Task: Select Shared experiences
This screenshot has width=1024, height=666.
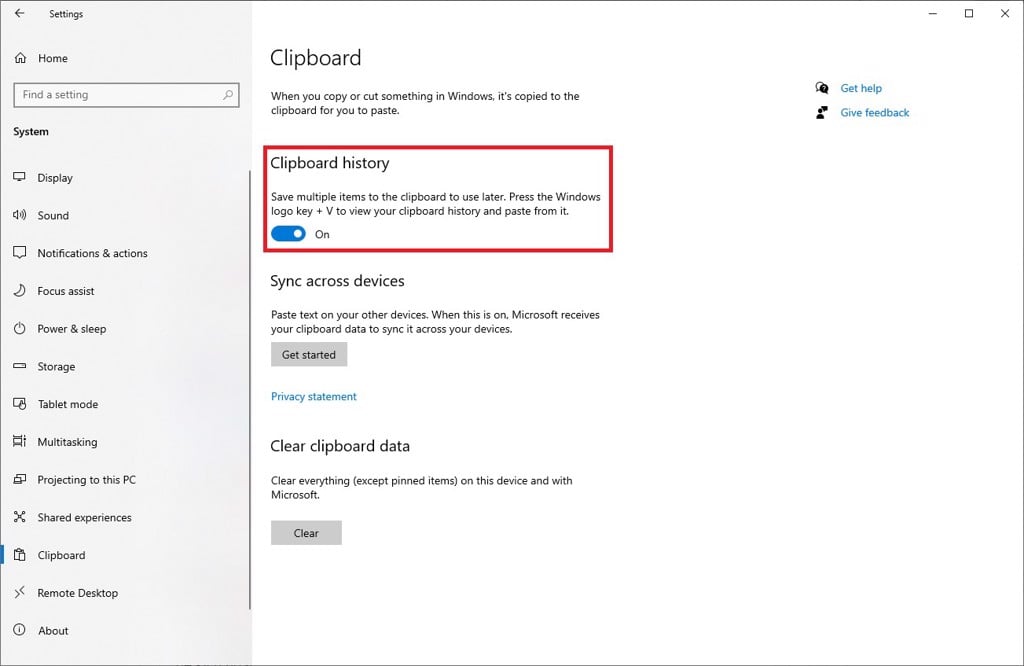Action: (84, 518)
